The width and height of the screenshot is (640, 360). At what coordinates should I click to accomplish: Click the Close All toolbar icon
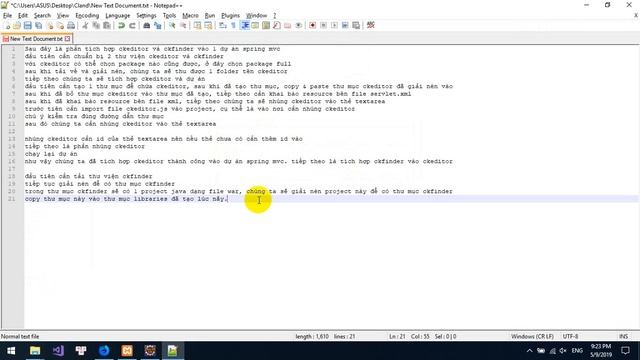[x=60, y=26]
